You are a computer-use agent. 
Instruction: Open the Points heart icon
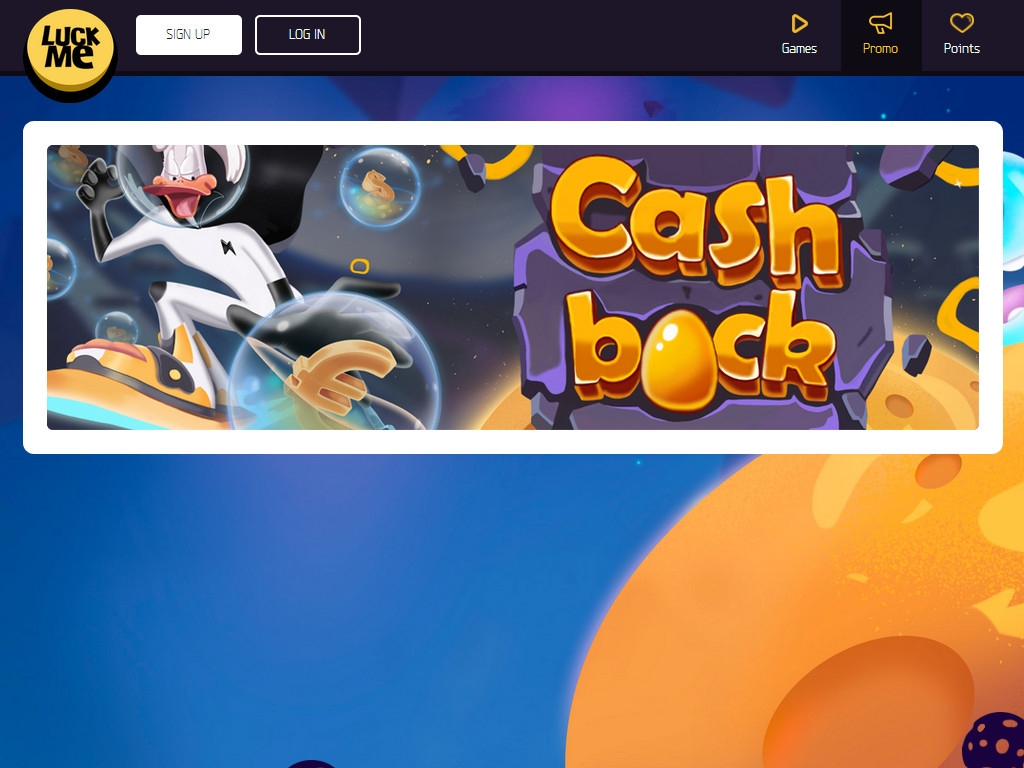pyautogui.click(x=961, y=23)
